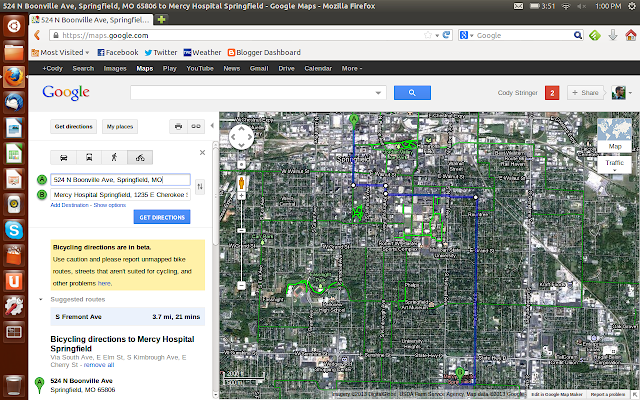Click the map pan navigation control
This screenshot has height=400, width=640.
click(241, 137)
